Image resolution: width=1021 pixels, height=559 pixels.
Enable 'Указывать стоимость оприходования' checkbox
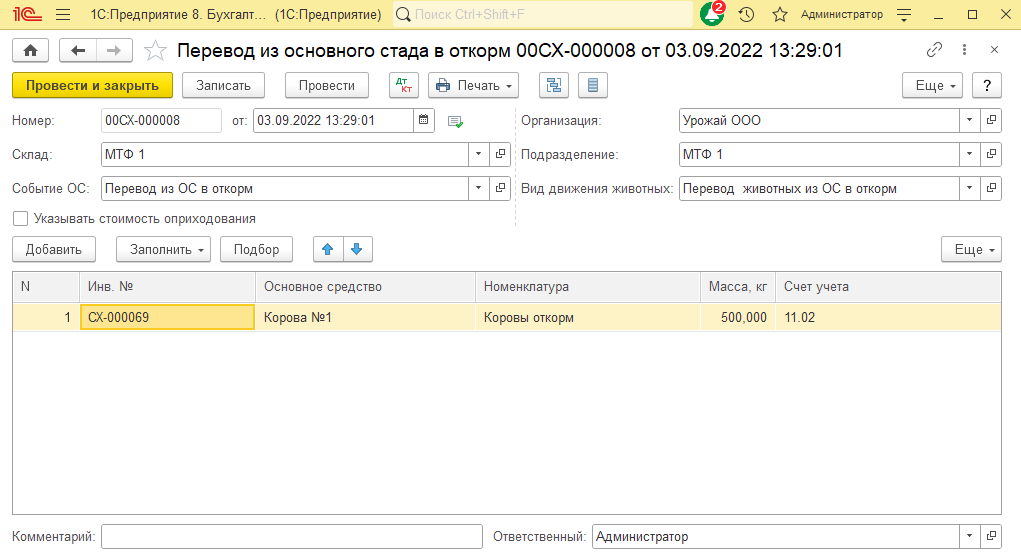(20, 218)
